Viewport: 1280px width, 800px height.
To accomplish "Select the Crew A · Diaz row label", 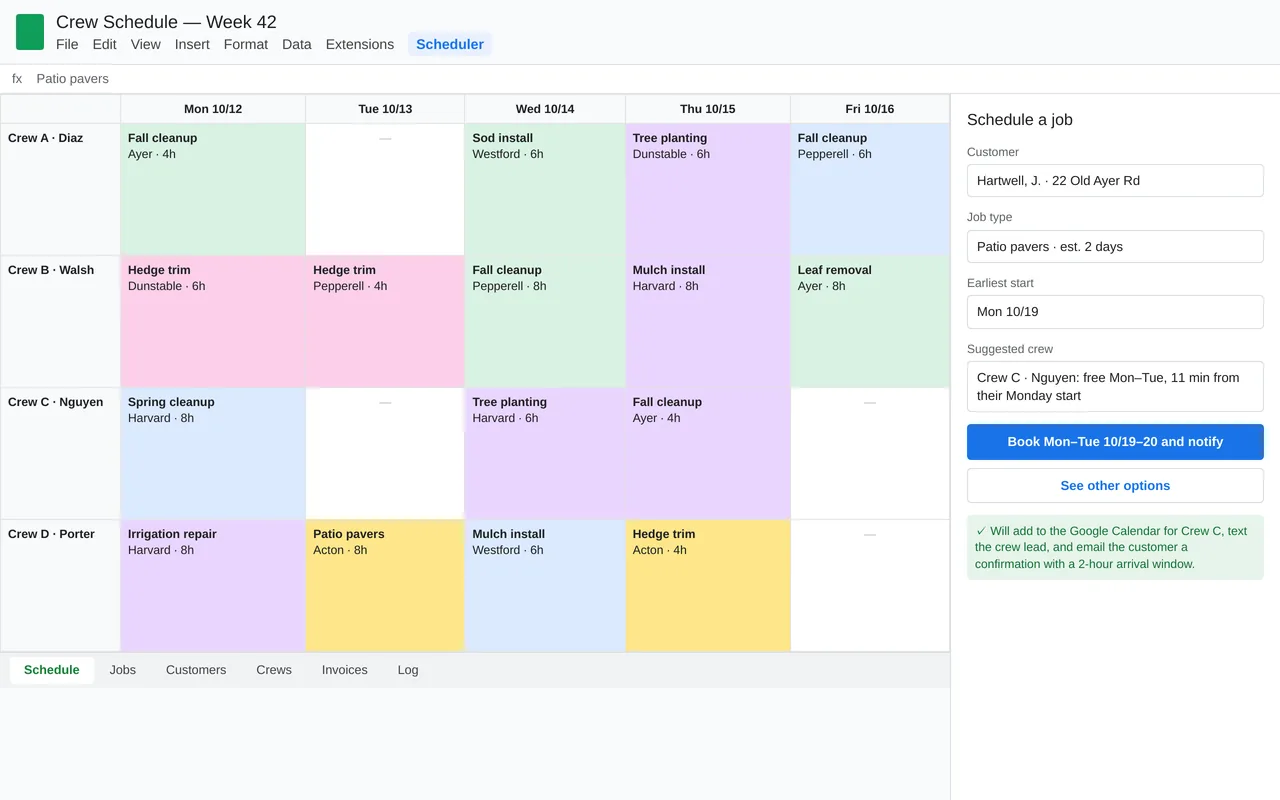I will [x=61, y=190].
